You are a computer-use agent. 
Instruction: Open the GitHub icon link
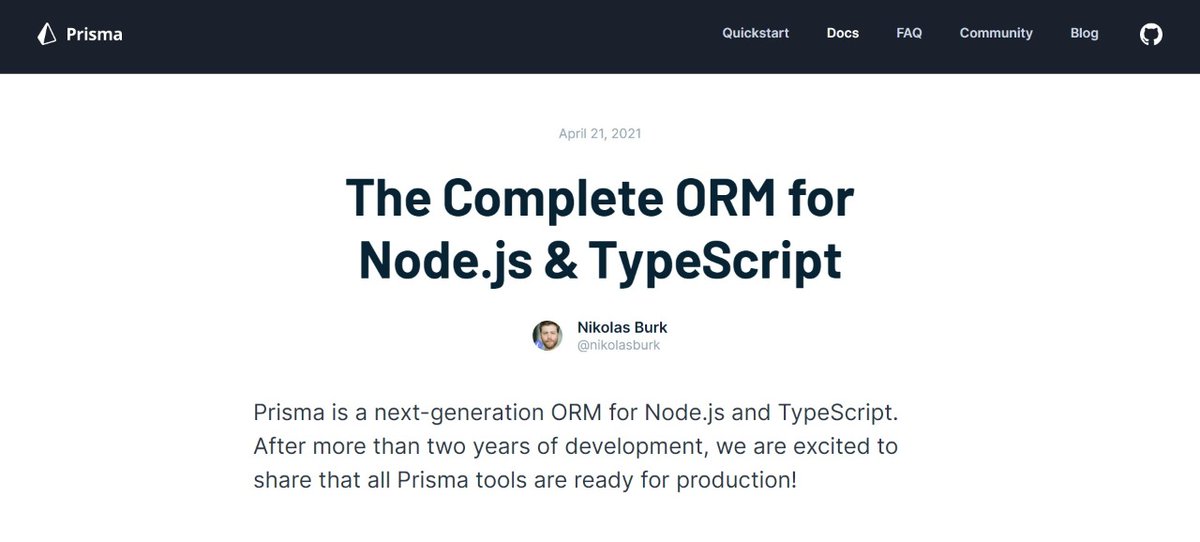pyautogui.click(x=1151, y=34)
